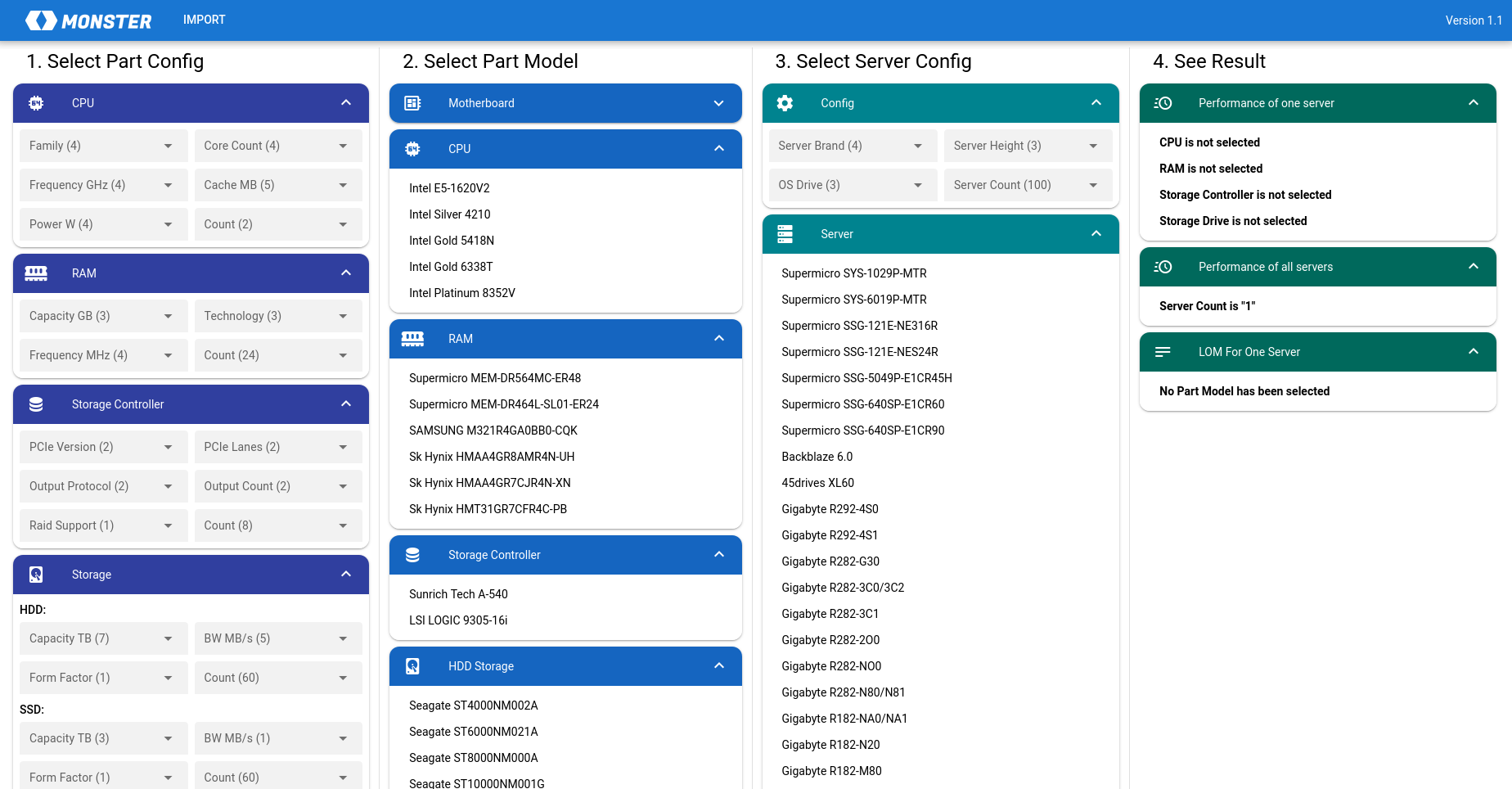Choose the LSI LOGIC 9305-16i controller

(x=458, y=620)
